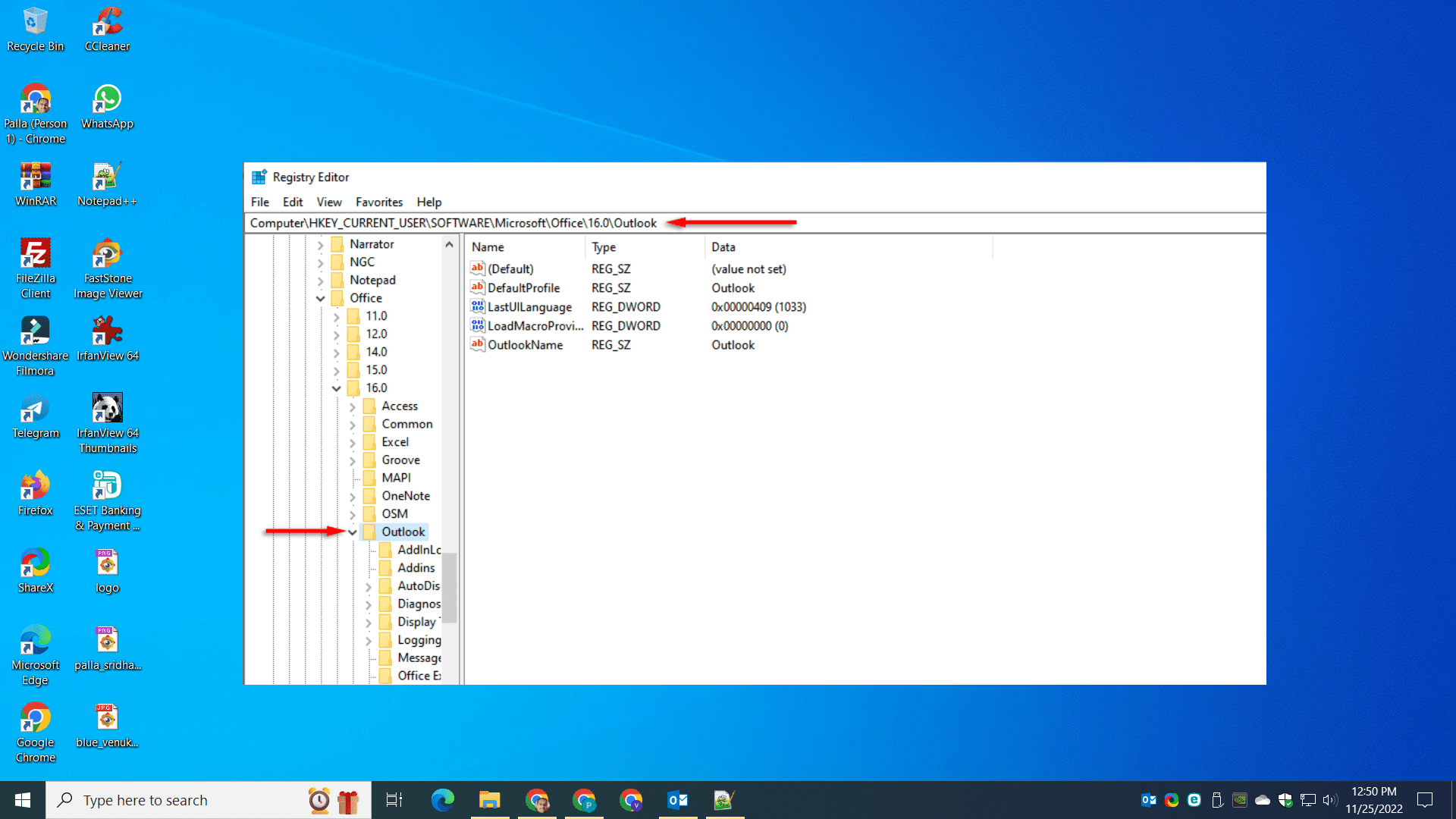
Task: Select the Firefox desktop icon
Action: pos(36,494)
